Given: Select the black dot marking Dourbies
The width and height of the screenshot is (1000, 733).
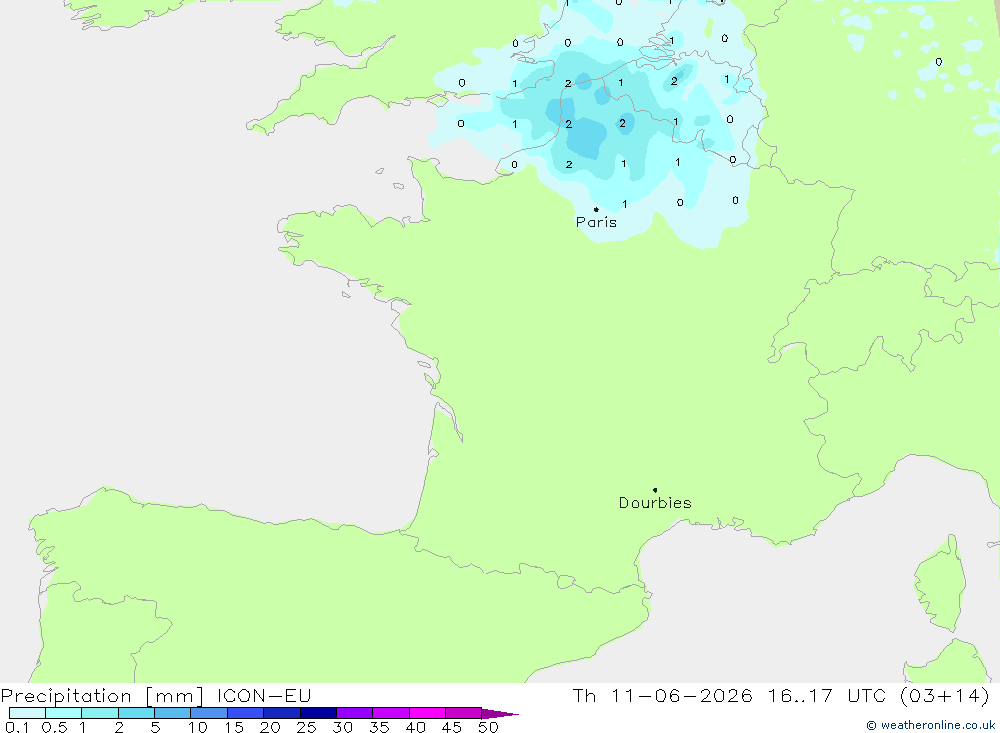Looking at the screenshot, I should [x=655, y=490].
